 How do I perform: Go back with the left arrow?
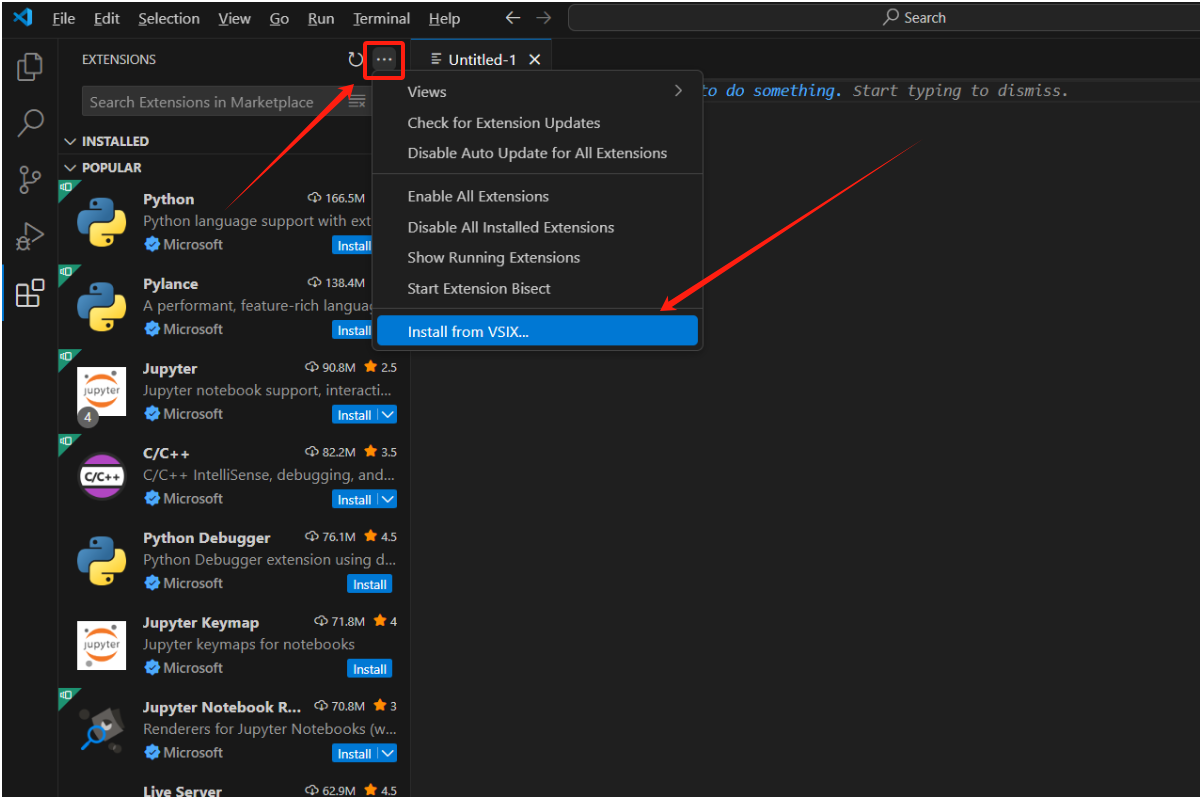pos(512,18)
